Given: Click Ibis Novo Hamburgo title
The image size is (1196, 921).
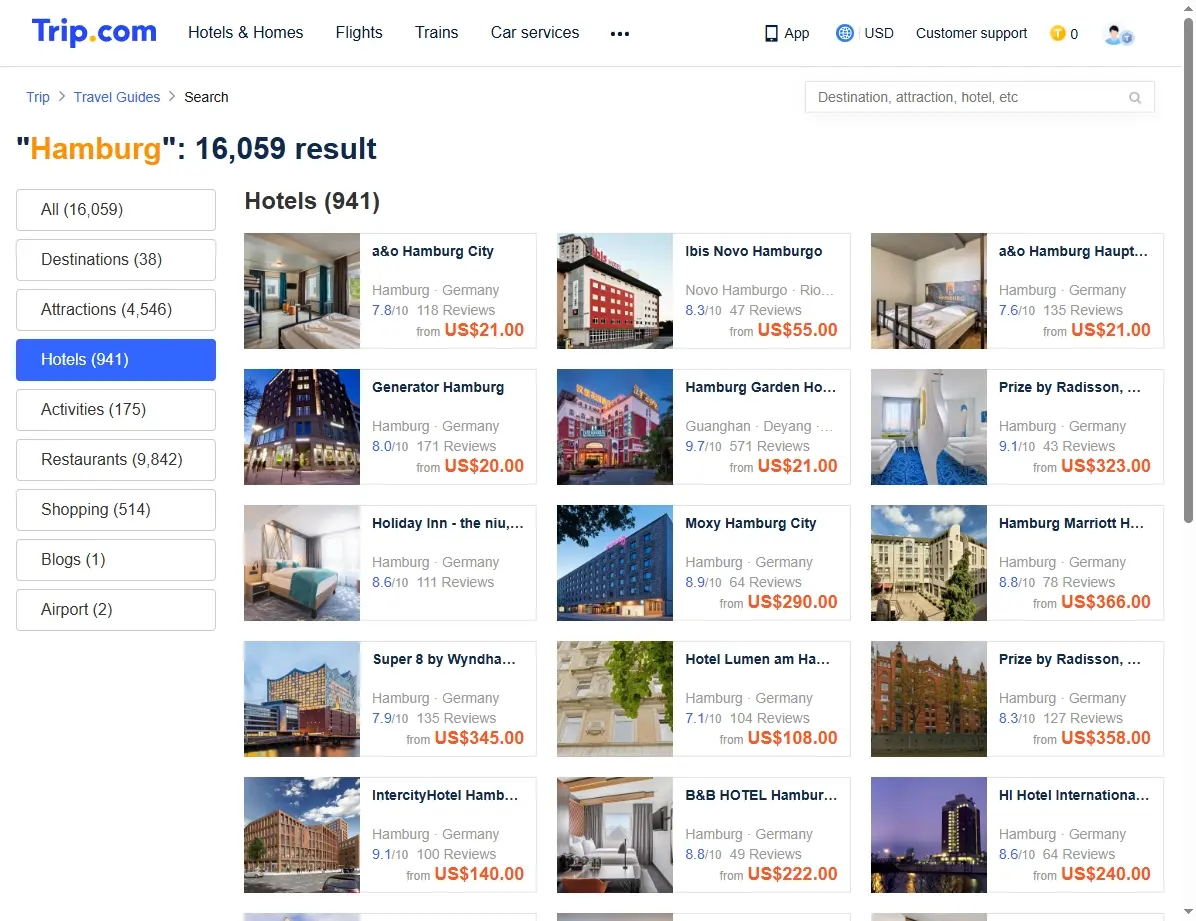Looking at the screenshot, I should pos(754,251).
